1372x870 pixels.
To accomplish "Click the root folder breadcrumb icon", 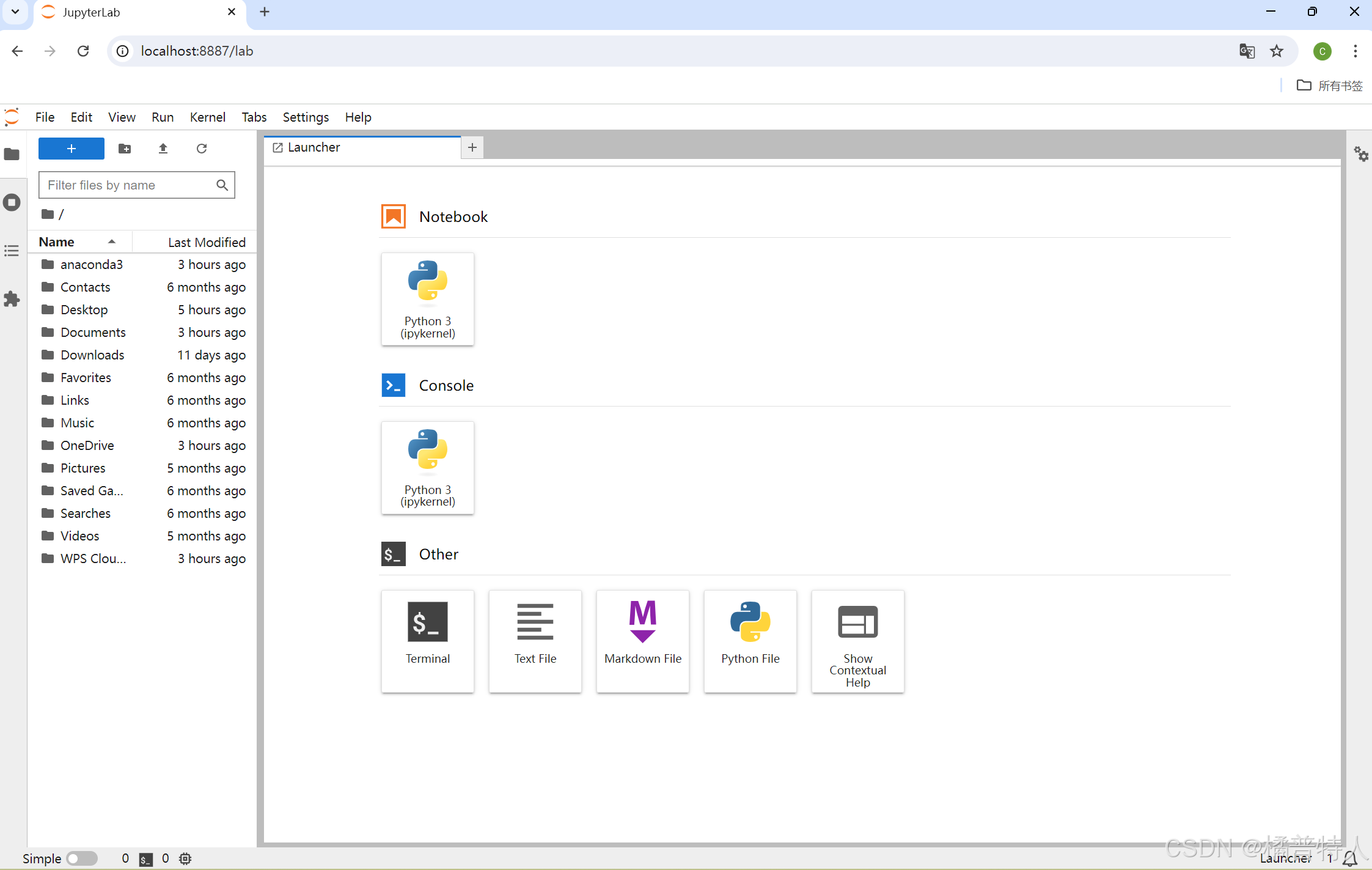I will (48, 214).
